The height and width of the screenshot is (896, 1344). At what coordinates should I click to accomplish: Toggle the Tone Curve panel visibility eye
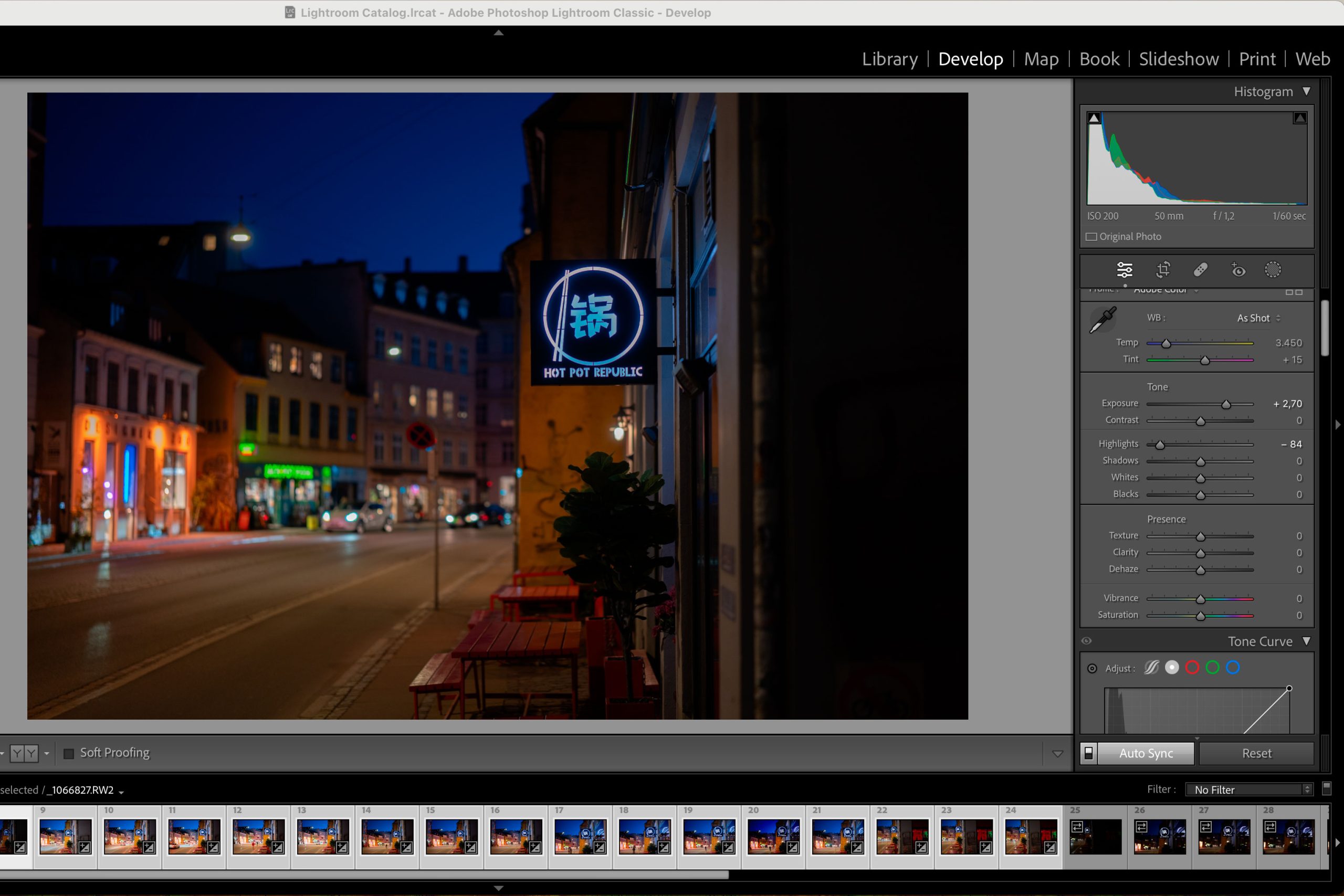tap(1086, 641)
